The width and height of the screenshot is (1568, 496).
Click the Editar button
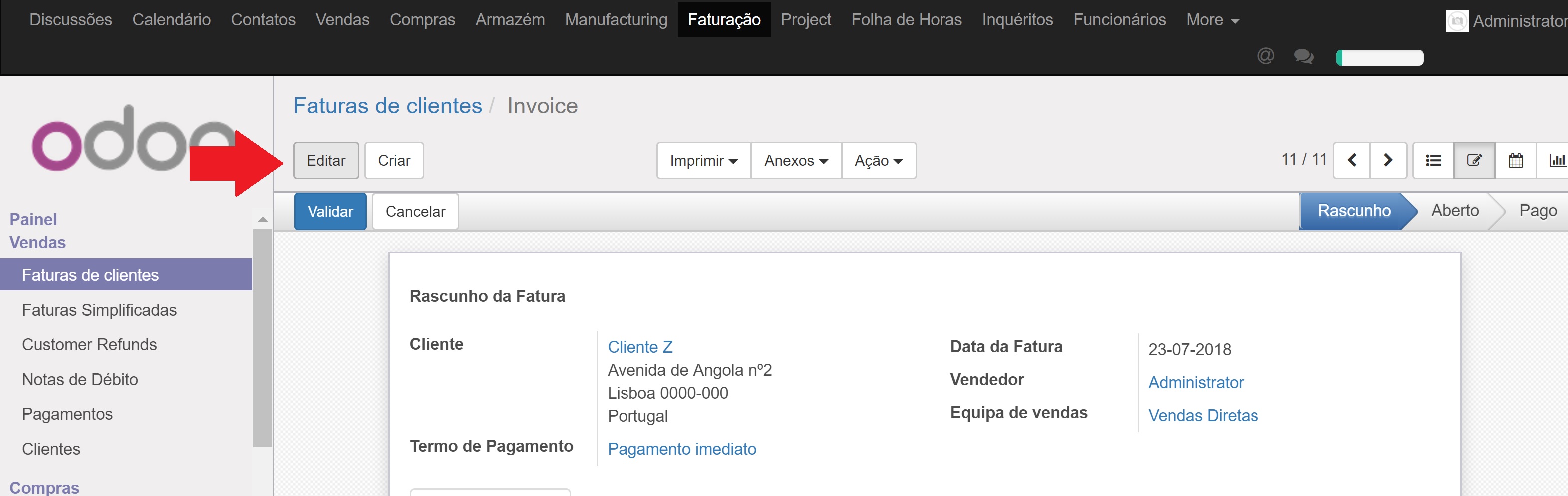[x=325, y=161]
